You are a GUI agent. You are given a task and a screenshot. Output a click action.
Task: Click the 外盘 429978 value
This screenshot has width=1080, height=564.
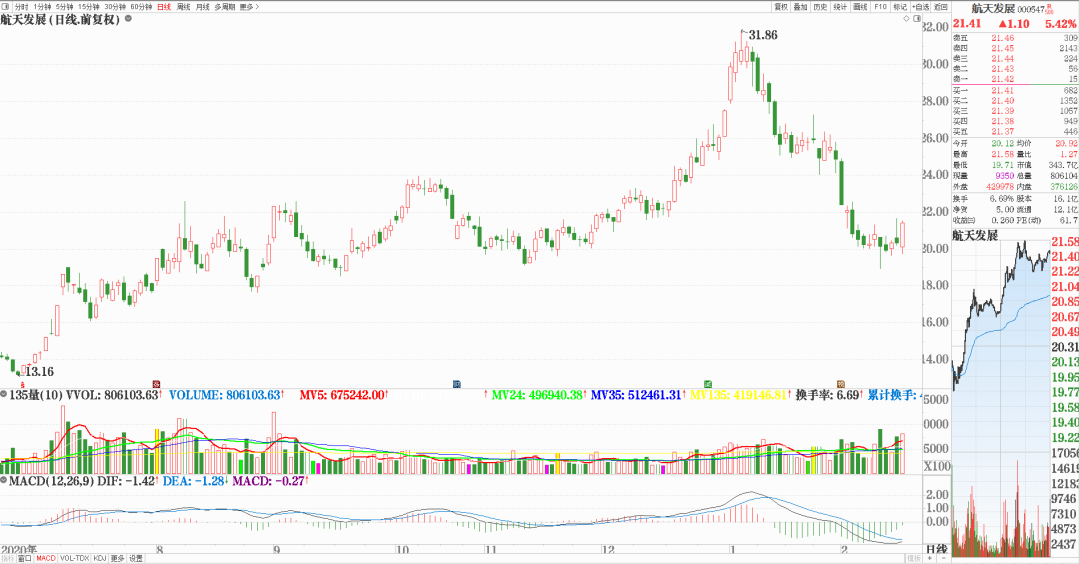(999, 187)
